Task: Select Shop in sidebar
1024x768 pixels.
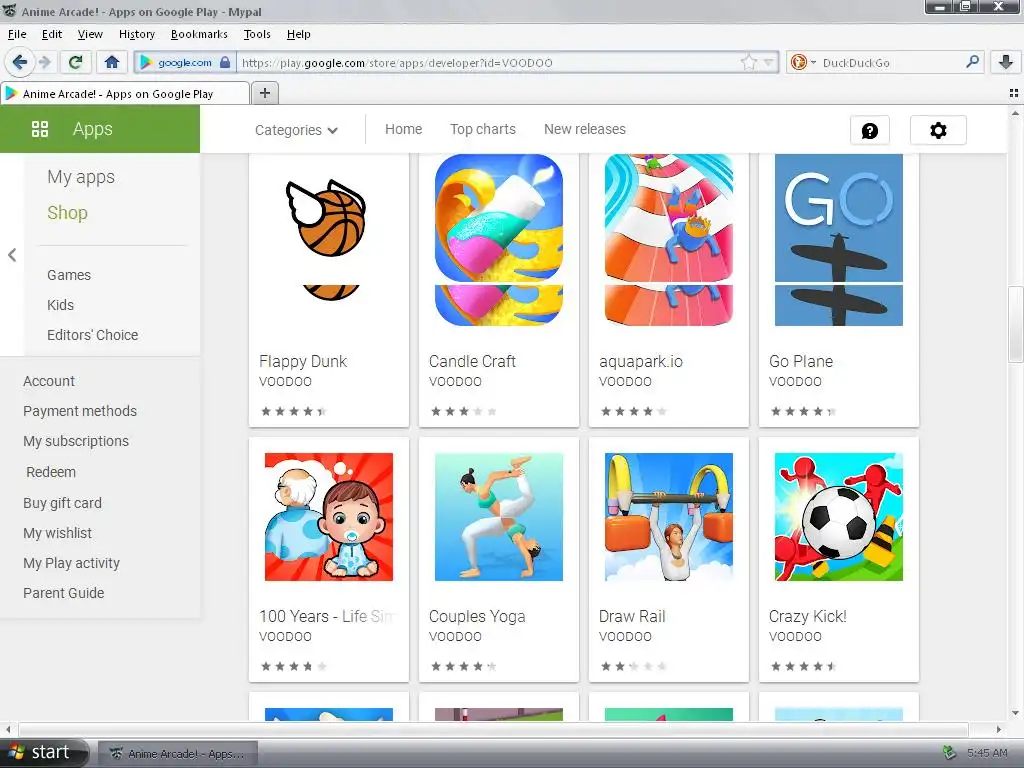Action: click(67, 213)
